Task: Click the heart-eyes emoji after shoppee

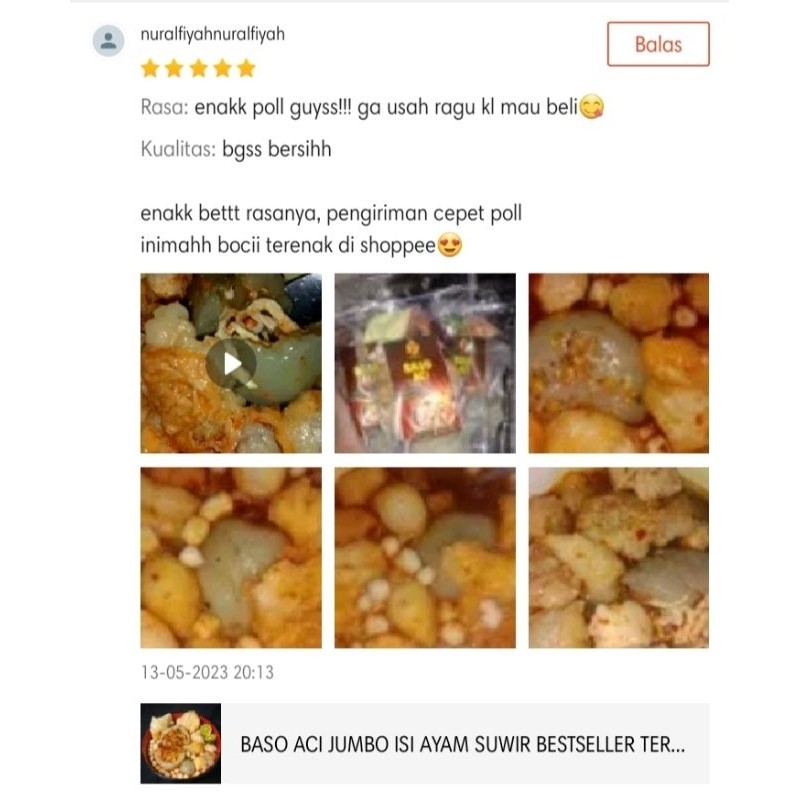Action: point(450,245)
